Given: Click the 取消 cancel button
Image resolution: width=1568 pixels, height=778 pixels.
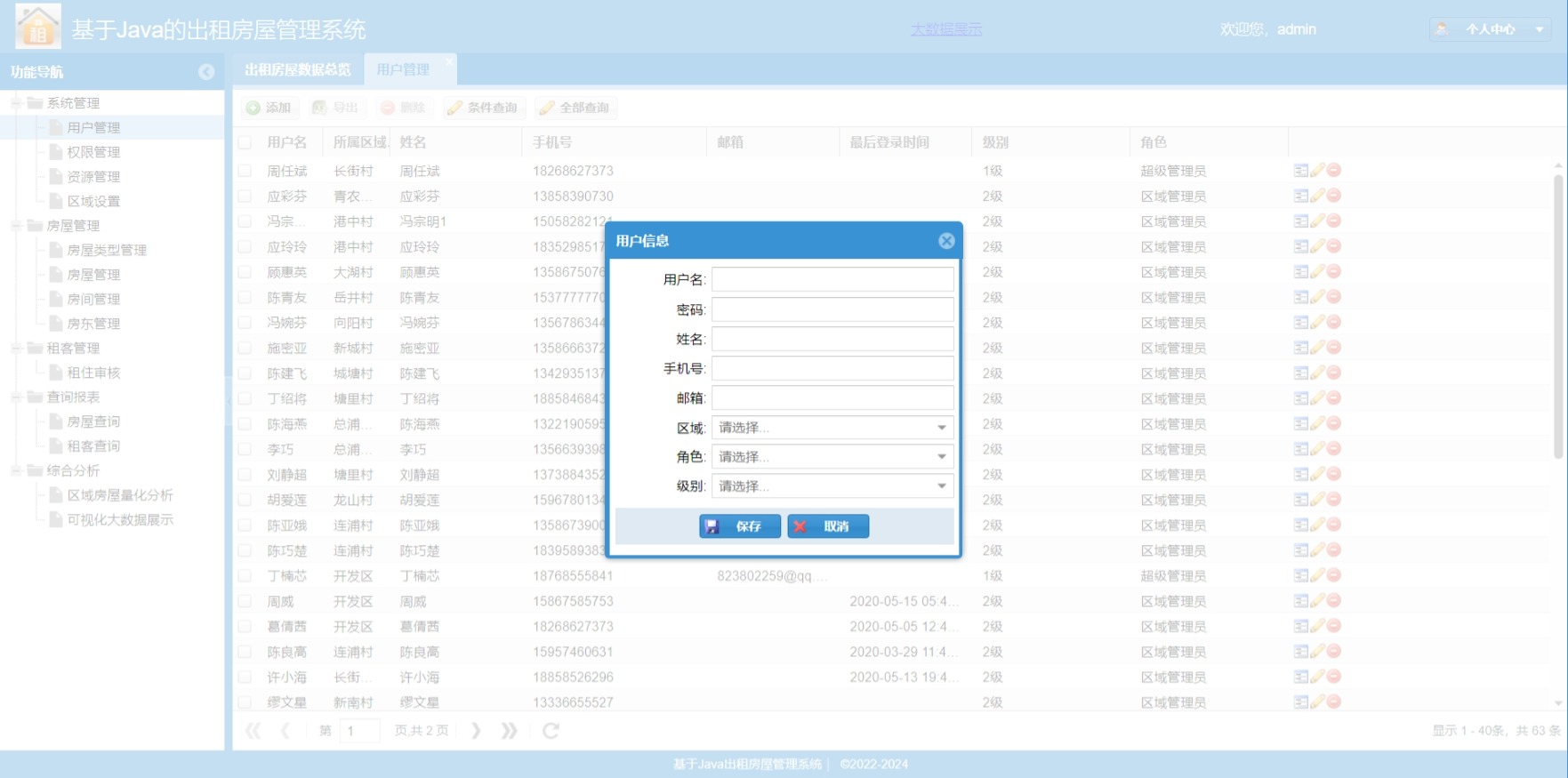Looking at the screenshot, I should 828,526.
